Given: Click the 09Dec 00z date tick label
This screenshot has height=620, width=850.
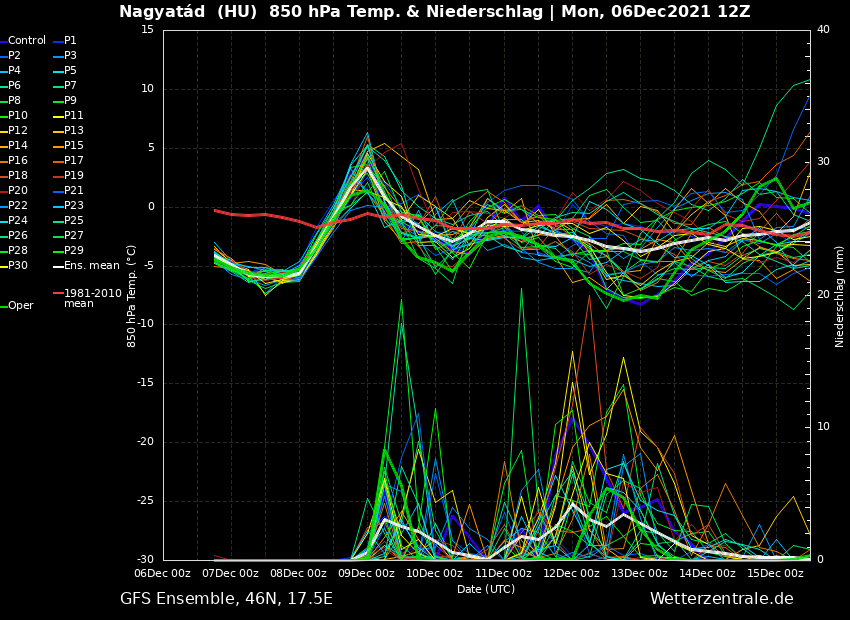Looking at the screenshot, I should pos(366,573).
